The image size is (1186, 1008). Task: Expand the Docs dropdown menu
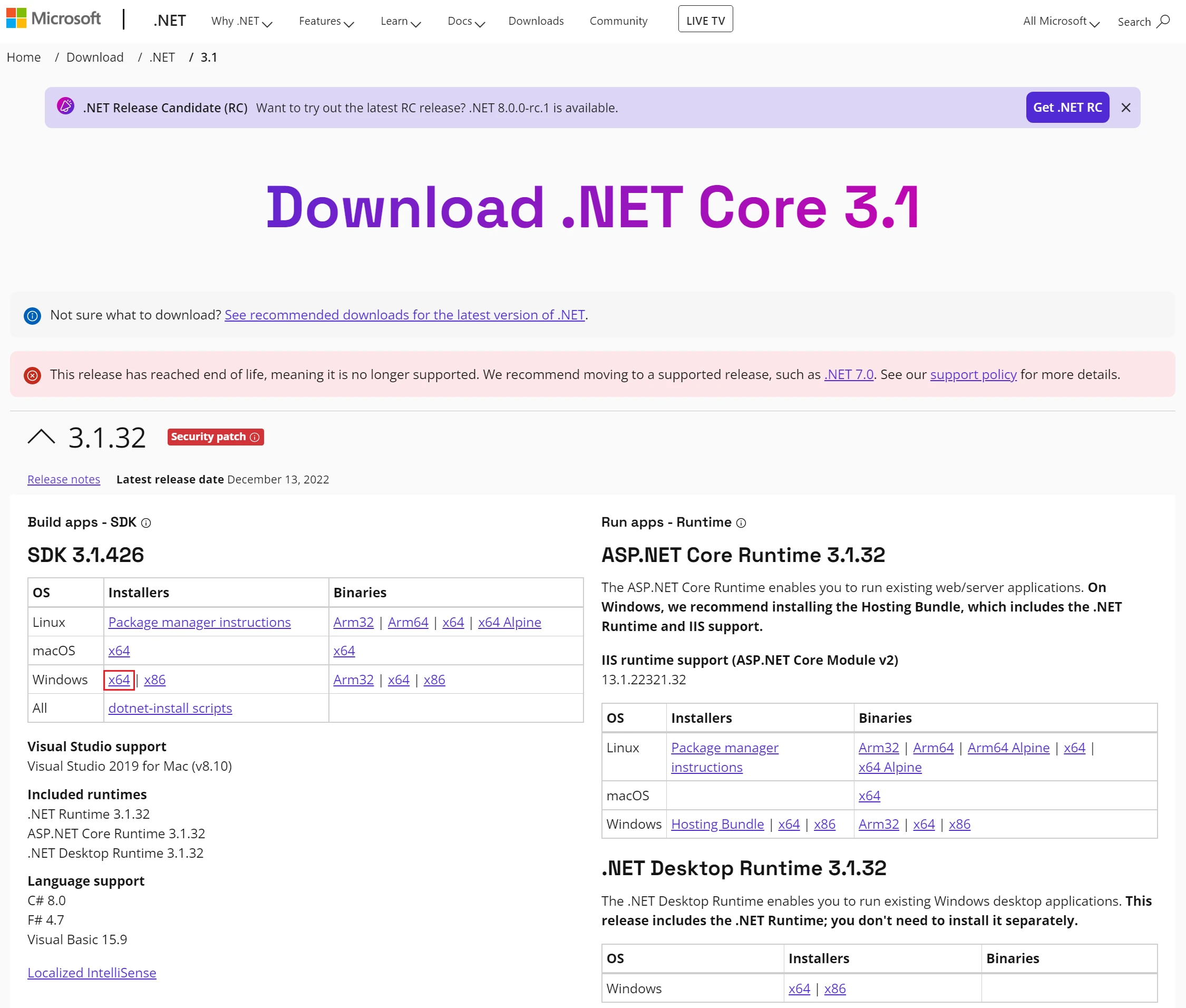(x=465, y=21)
